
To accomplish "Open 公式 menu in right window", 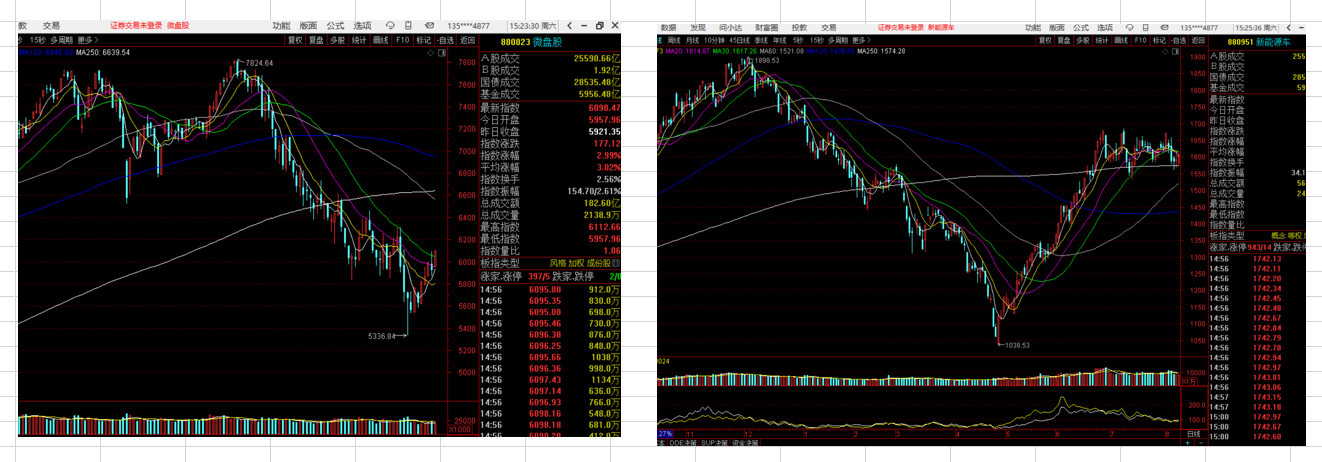I will 1081,28.
